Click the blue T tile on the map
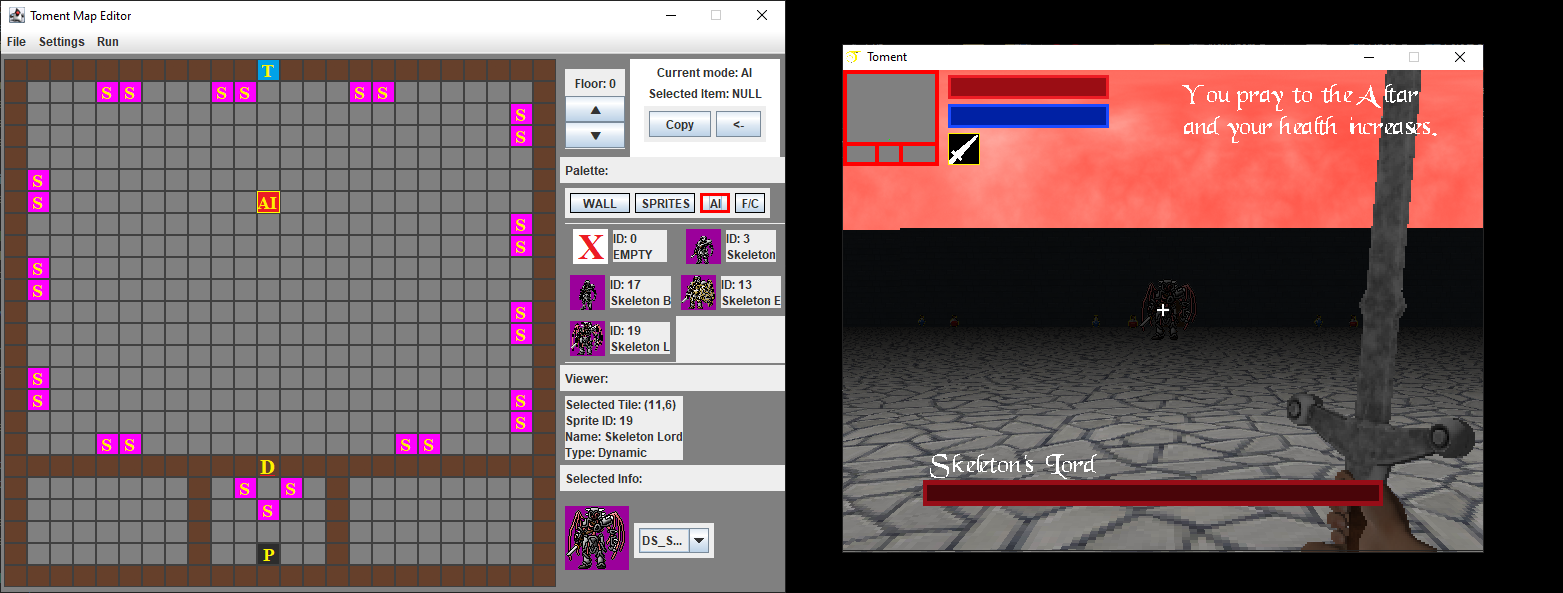1563x593 pixels. click(x=267, y=70)
